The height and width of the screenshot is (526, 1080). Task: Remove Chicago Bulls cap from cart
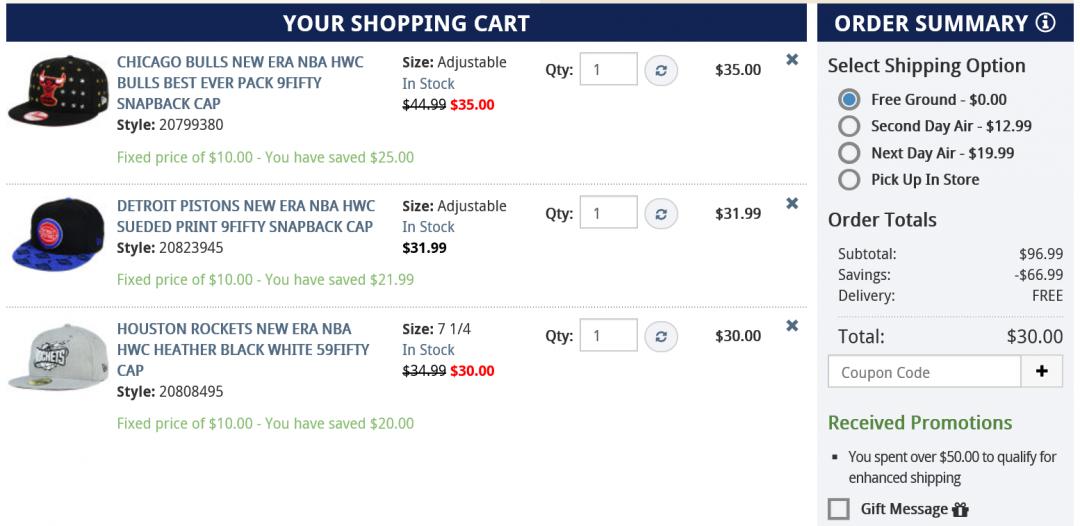pos(792,60)
